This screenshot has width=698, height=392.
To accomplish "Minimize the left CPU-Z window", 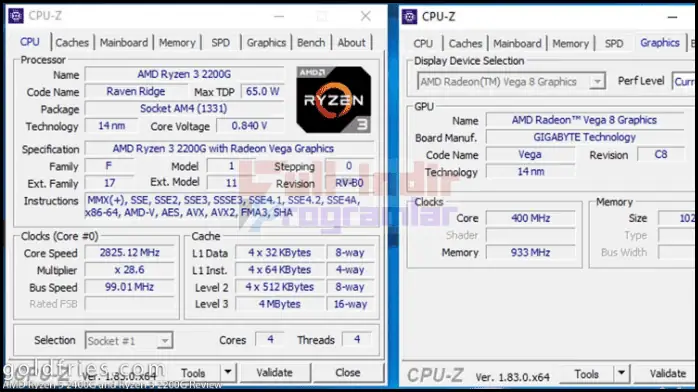I will tap(279, 16).
